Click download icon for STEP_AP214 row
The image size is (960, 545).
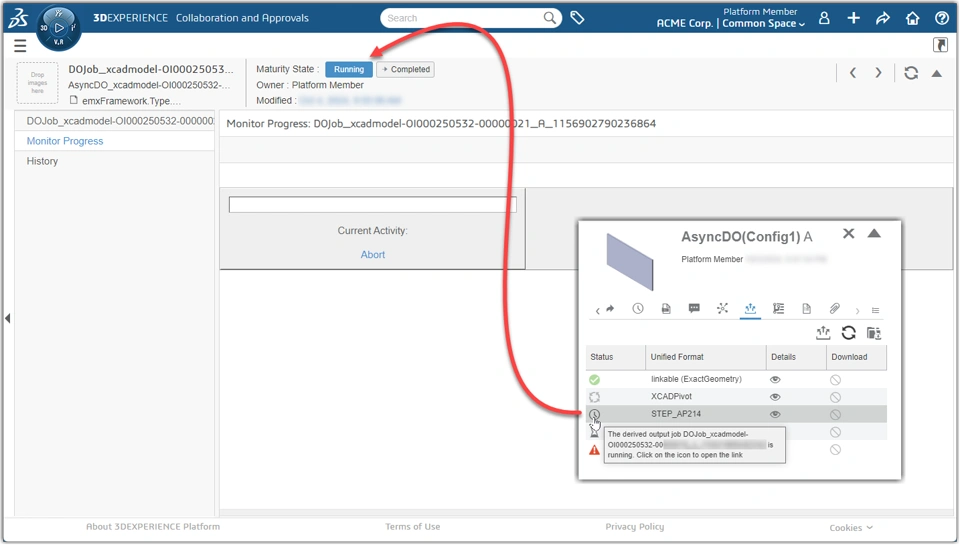(835, 415)
